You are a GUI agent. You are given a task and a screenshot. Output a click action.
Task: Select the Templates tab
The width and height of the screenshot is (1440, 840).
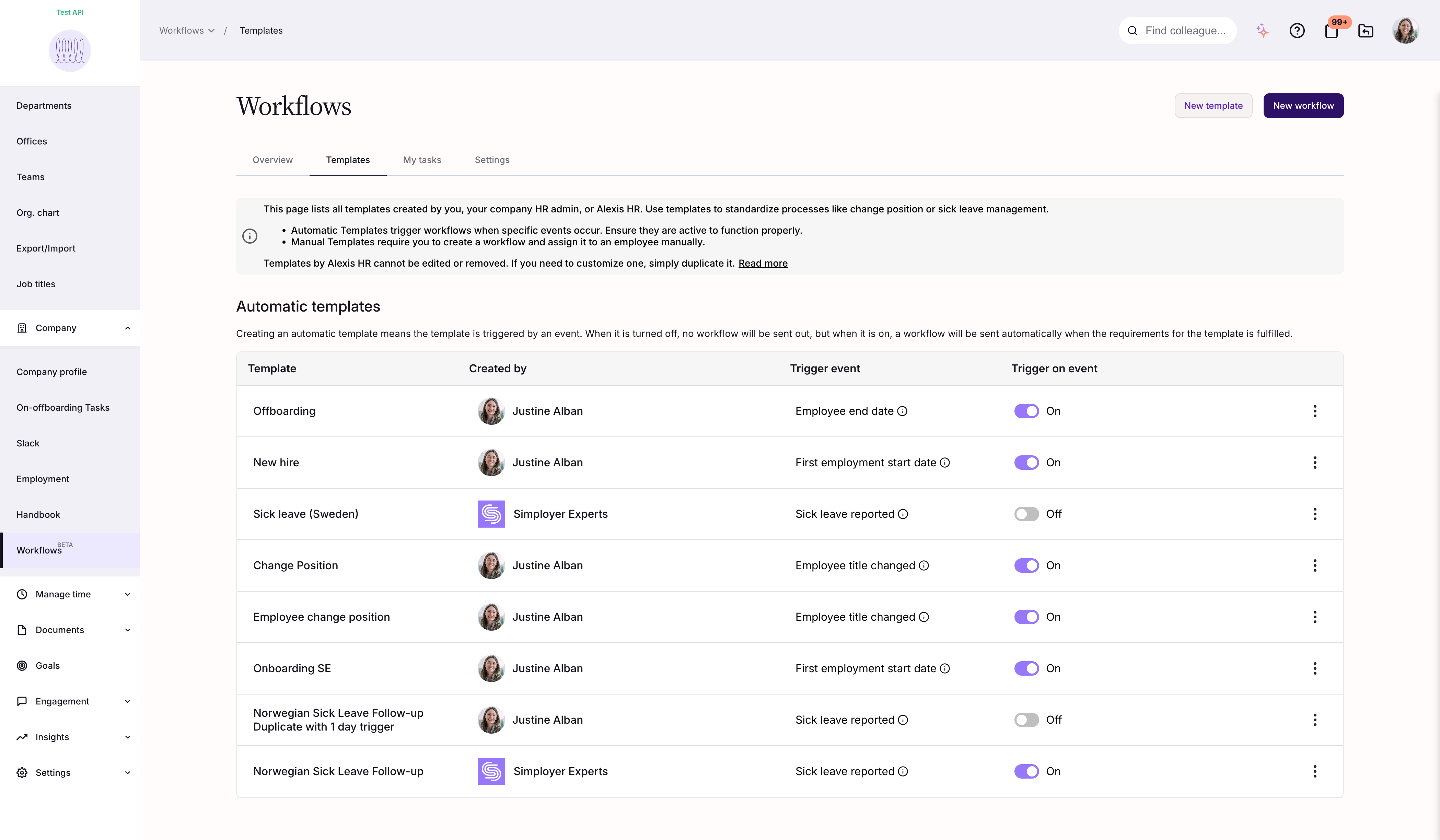pyautogui.click(x=348, y=160)
